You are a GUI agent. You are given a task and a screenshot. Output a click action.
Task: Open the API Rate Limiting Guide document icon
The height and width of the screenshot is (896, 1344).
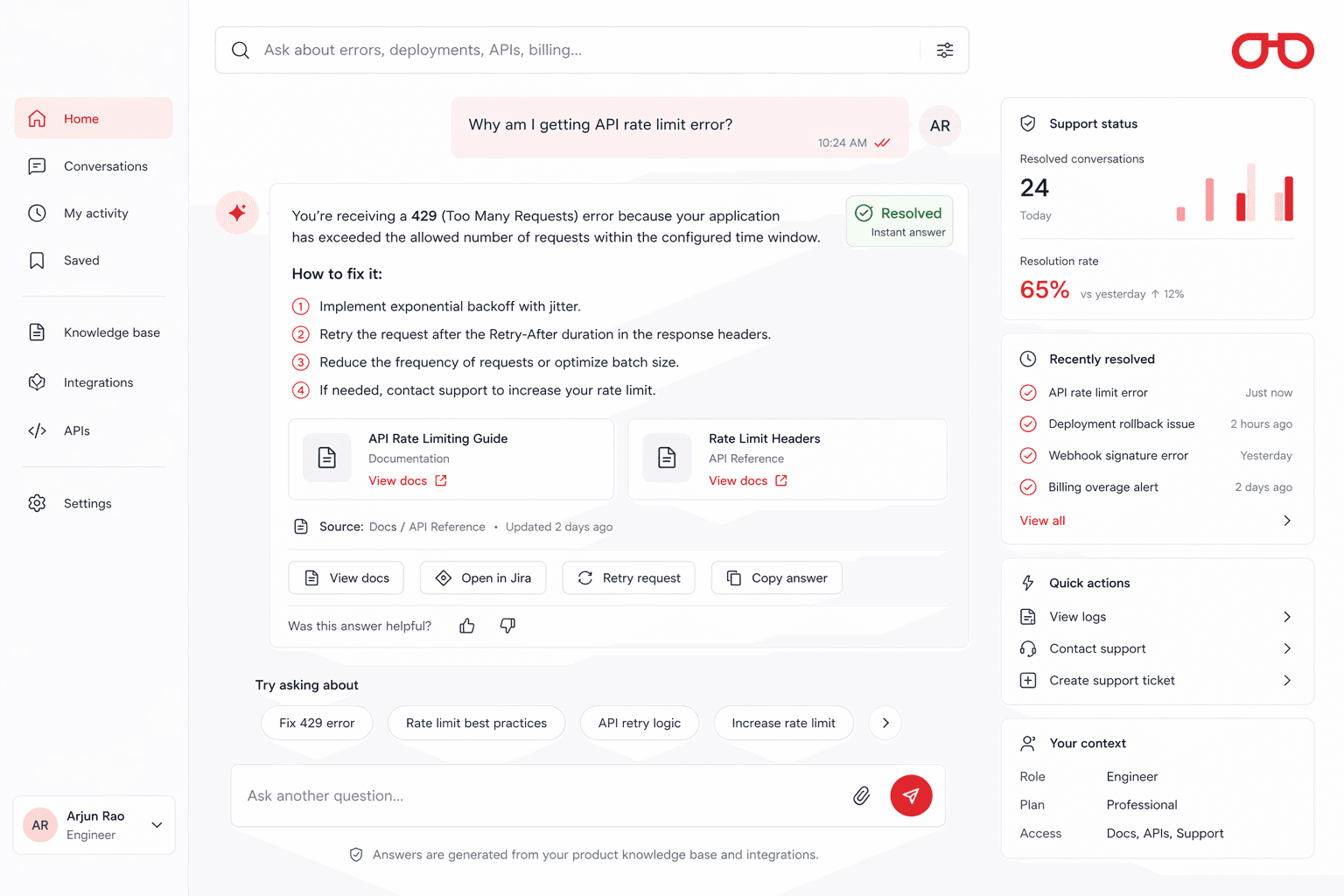(x=327, y=458)
